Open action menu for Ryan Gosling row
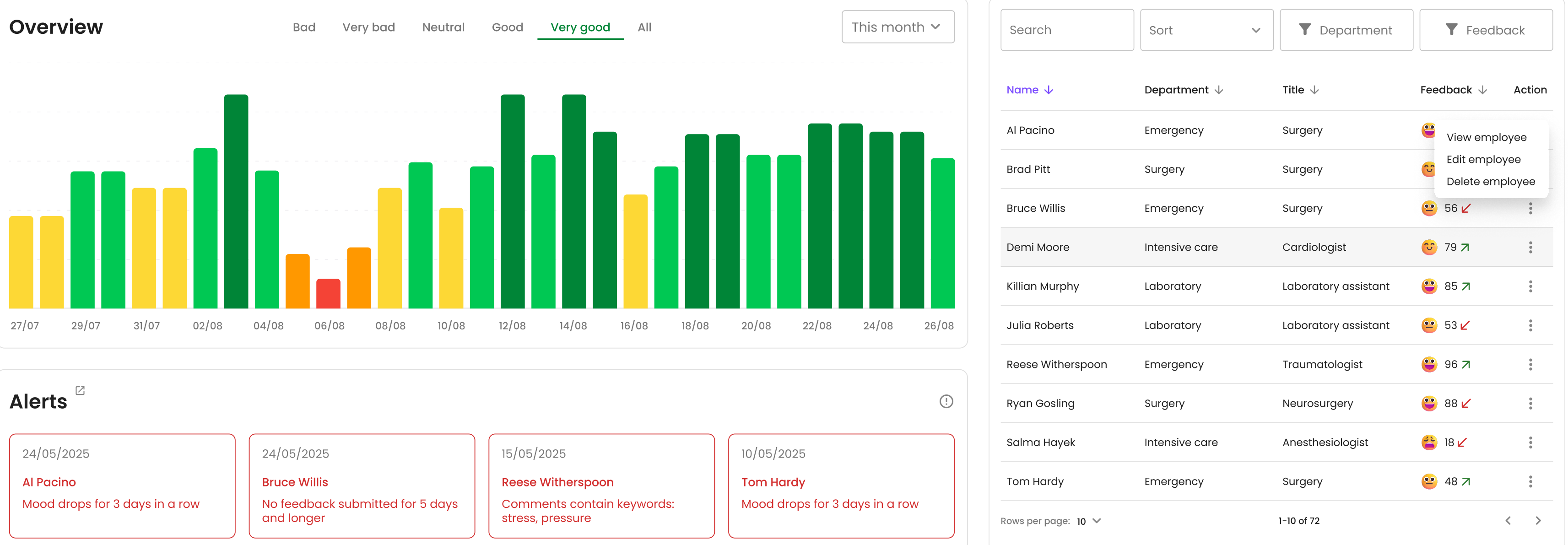The height and width of the screenshot is (545, 1568). pyautogui.click(x=1530, y=403)
